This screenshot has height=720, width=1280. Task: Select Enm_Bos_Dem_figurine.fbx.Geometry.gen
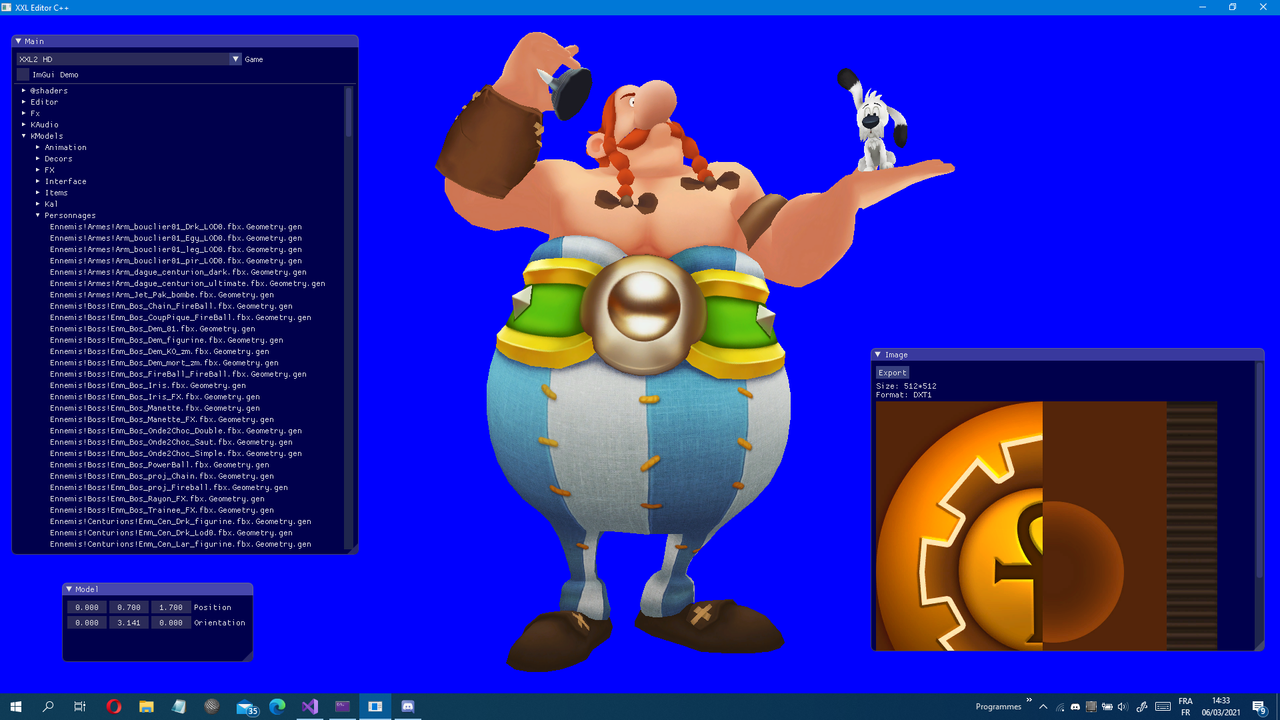[x=167, y=340]
